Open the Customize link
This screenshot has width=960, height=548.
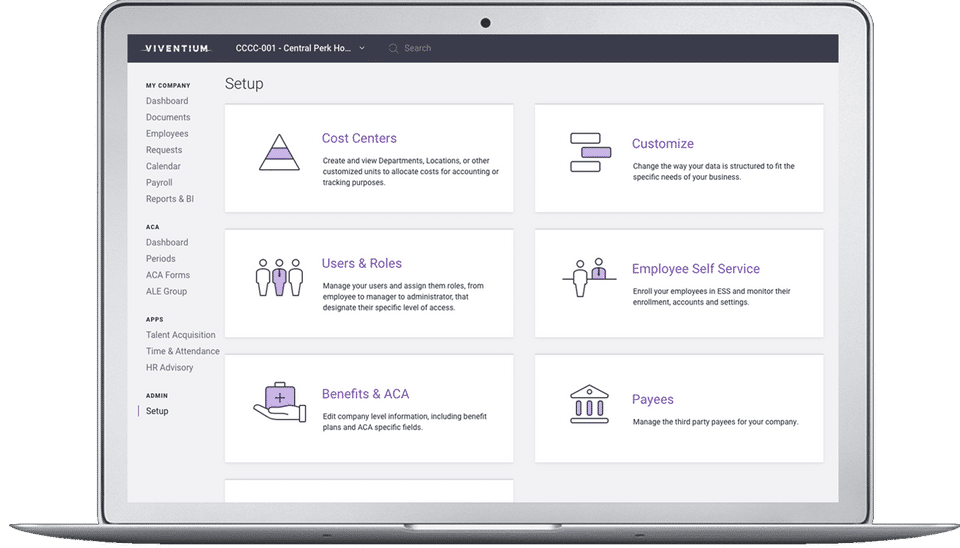click(x=662, y=144)
